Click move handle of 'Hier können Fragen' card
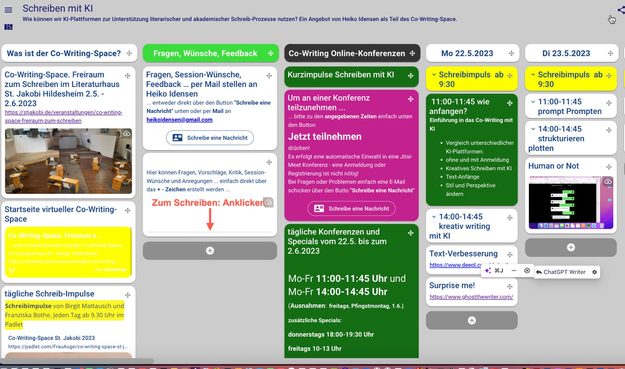This screenshot has height=369, width=625. pos(269,162)
